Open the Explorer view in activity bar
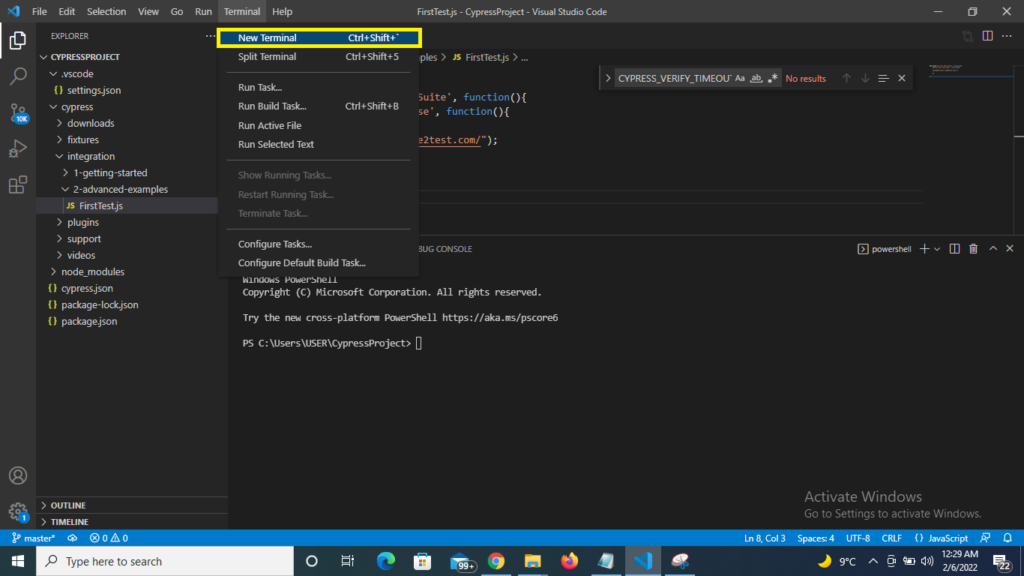 click(x=18, y=40)
